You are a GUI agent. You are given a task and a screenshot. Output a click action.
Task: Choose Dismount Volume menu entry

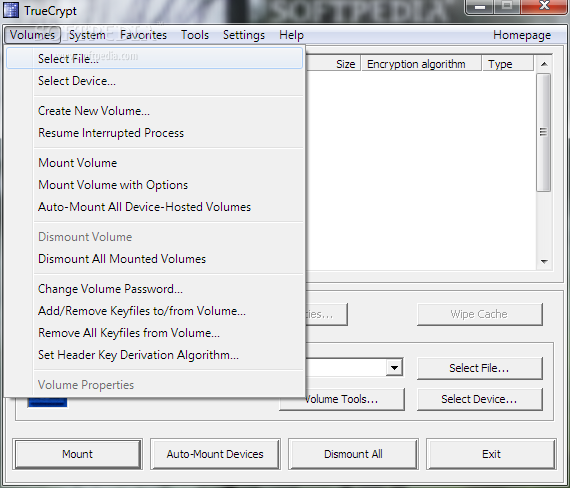(154, 237)
